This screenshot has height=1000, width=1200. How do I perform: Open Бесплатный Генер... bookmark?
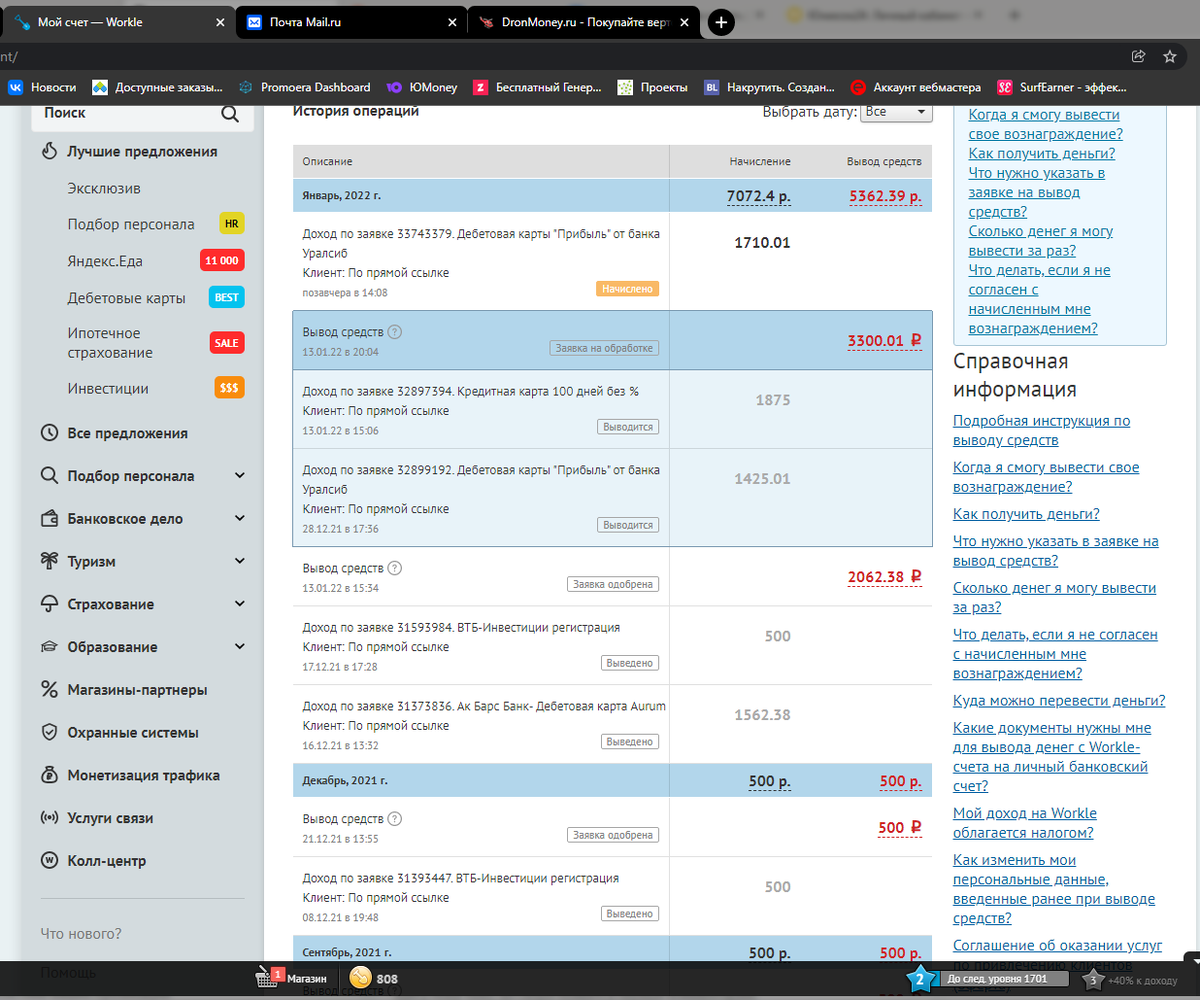(x=537, y=87)
